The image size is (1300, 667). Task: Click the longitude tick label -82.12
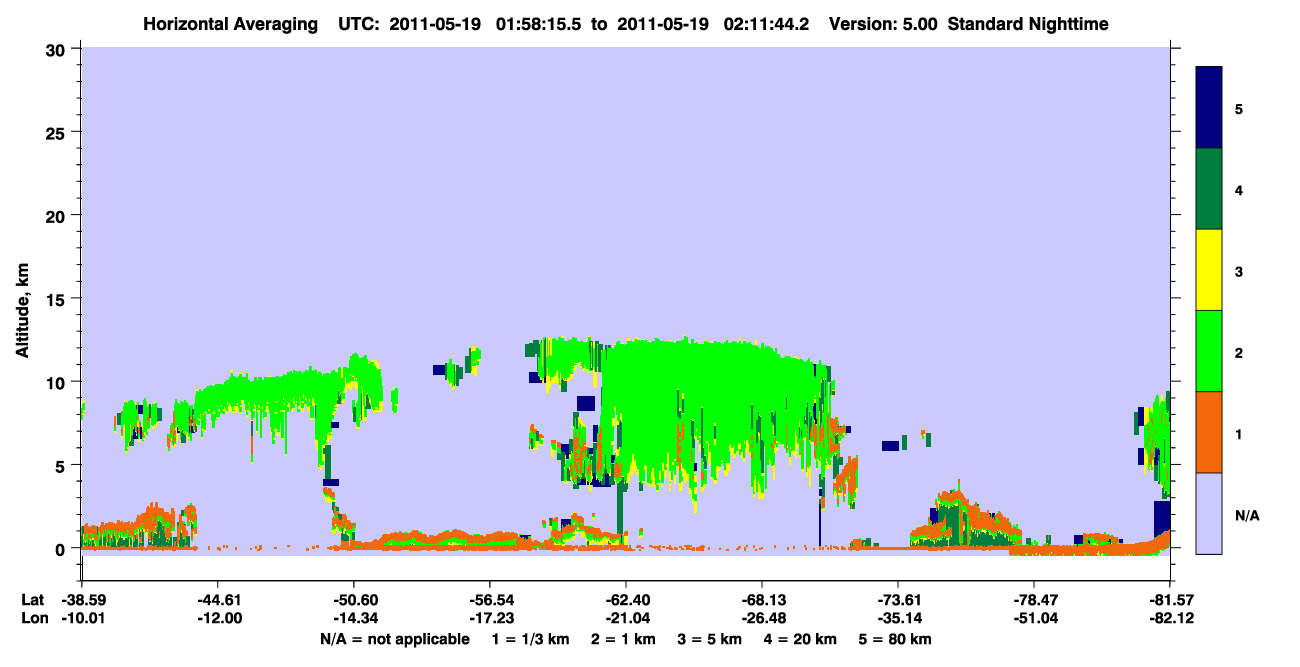[1169, 618]
